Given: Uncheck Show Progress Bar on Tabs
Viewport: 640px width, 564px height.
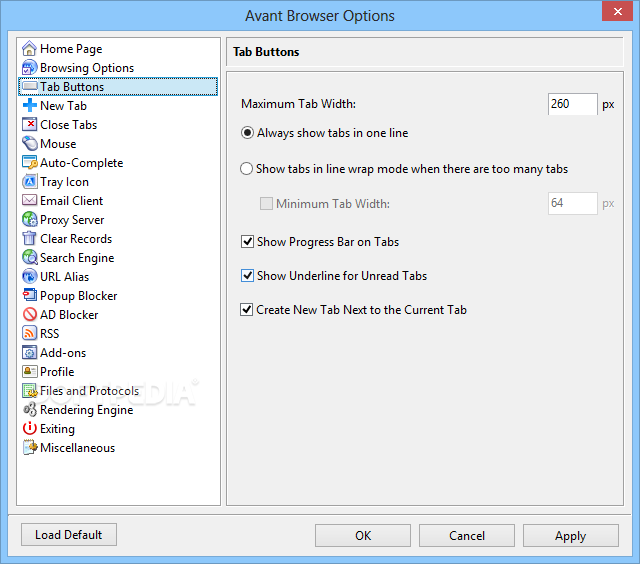Looking at the screenshot, I should coord(247,242).
